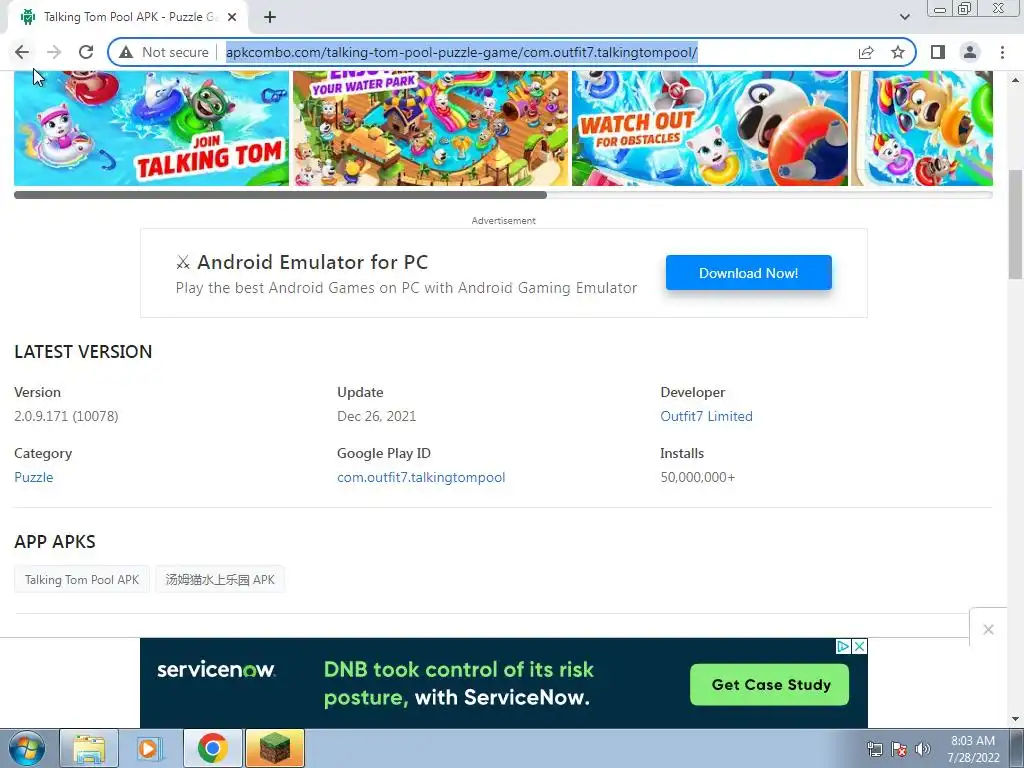Click the taskbar clock showing 8:03 AM
This screenshot has width=1024, height=768.
click(x=973, y=749)
